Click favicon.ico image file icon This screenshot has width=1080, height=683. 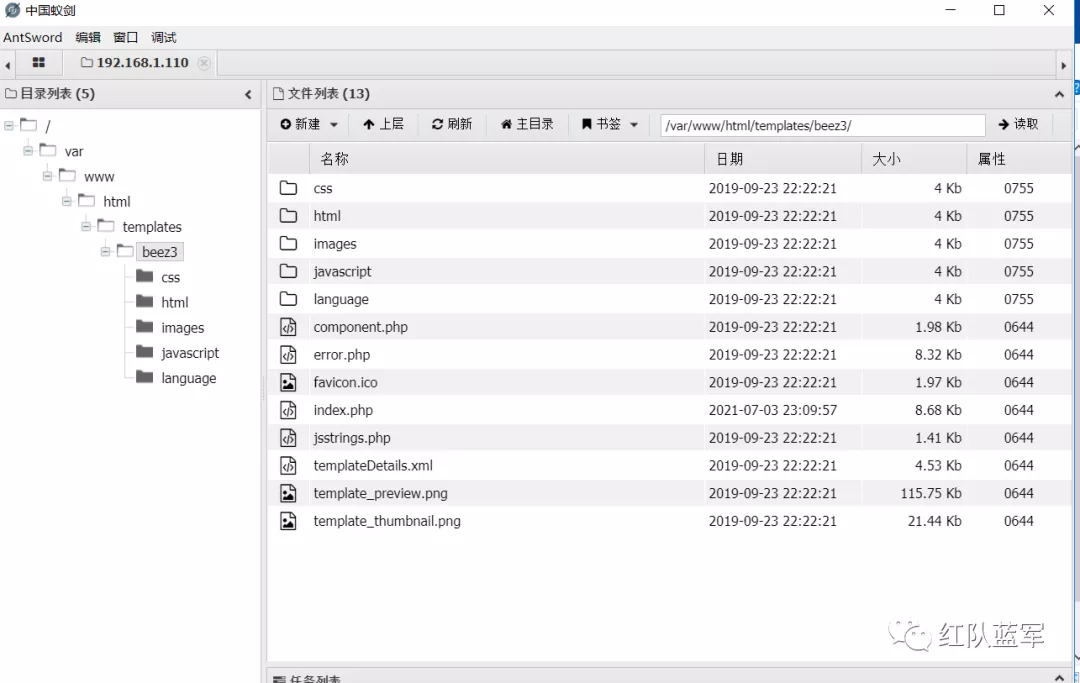288,382
